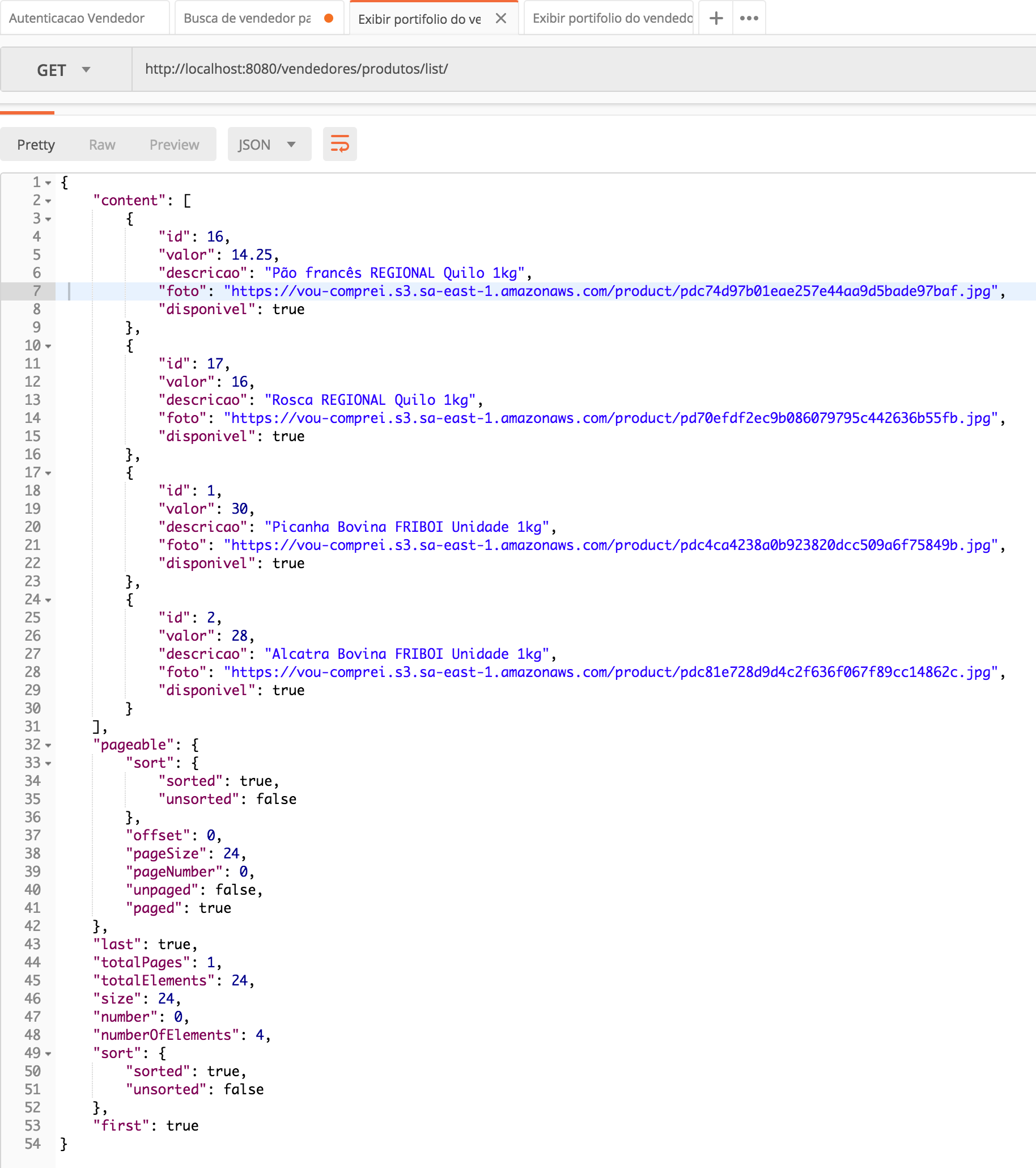
Task: Open the Autenticacao Vendedor tab
Action: coord(84,18)
